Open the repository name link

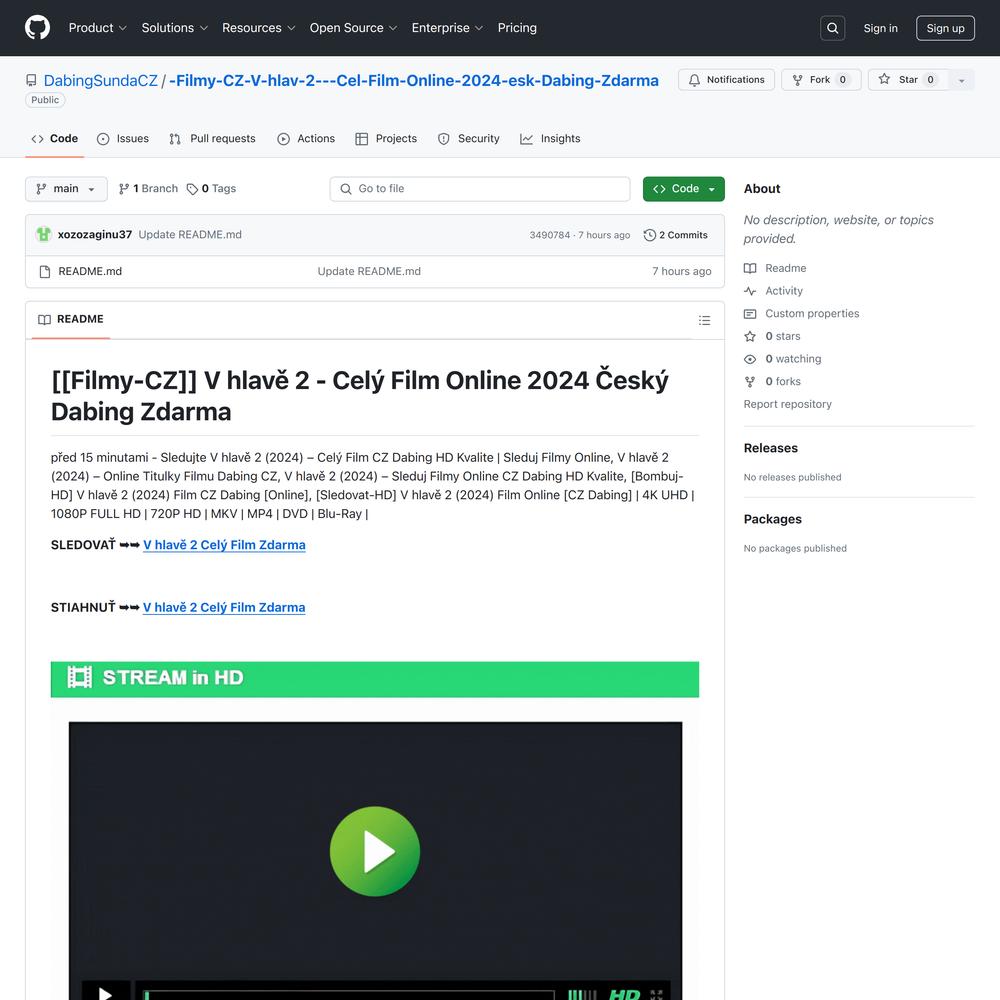click(x=414, y=80)
